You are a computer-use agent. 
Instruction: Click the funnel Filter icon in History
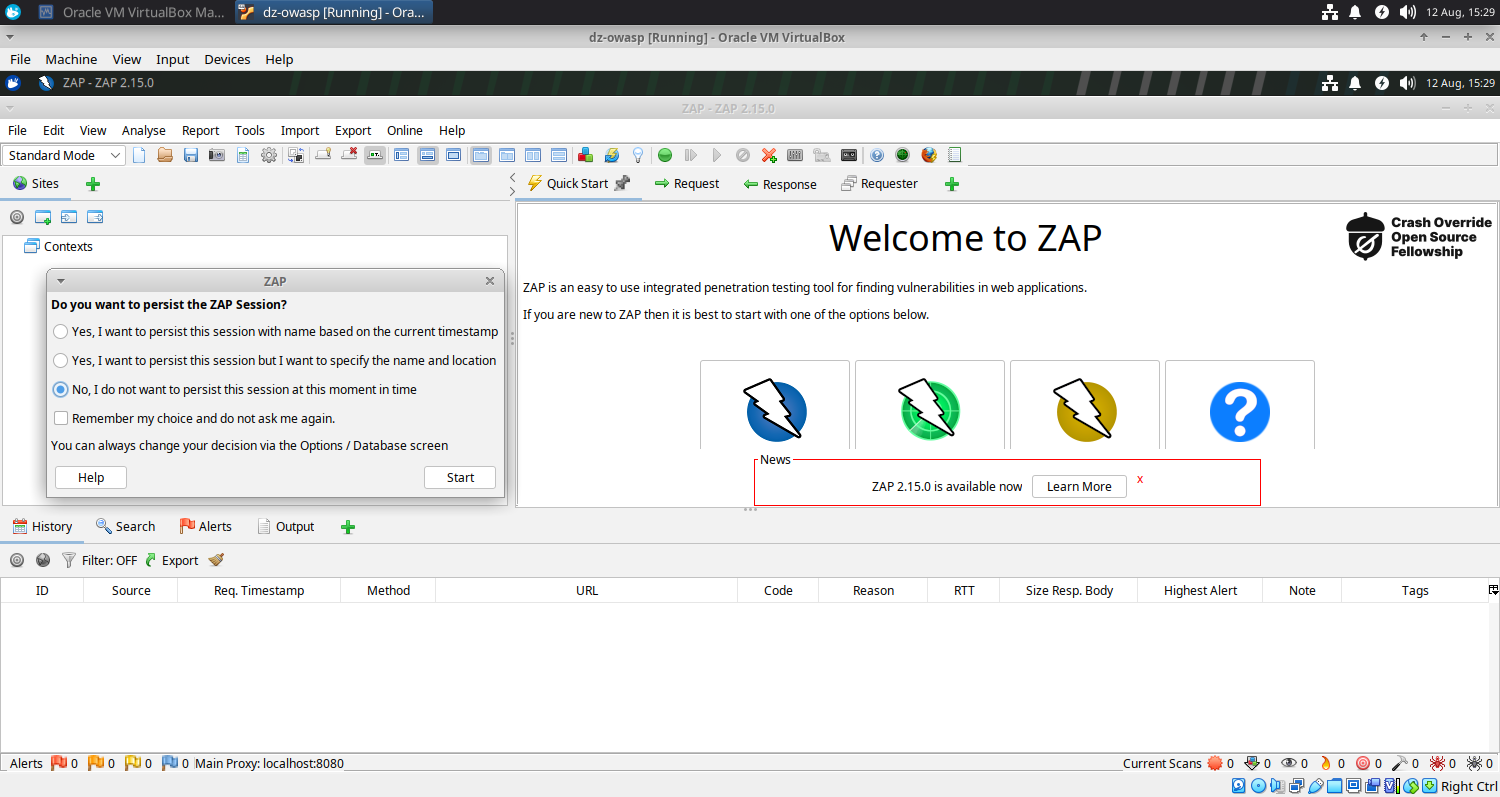point(68,560)
